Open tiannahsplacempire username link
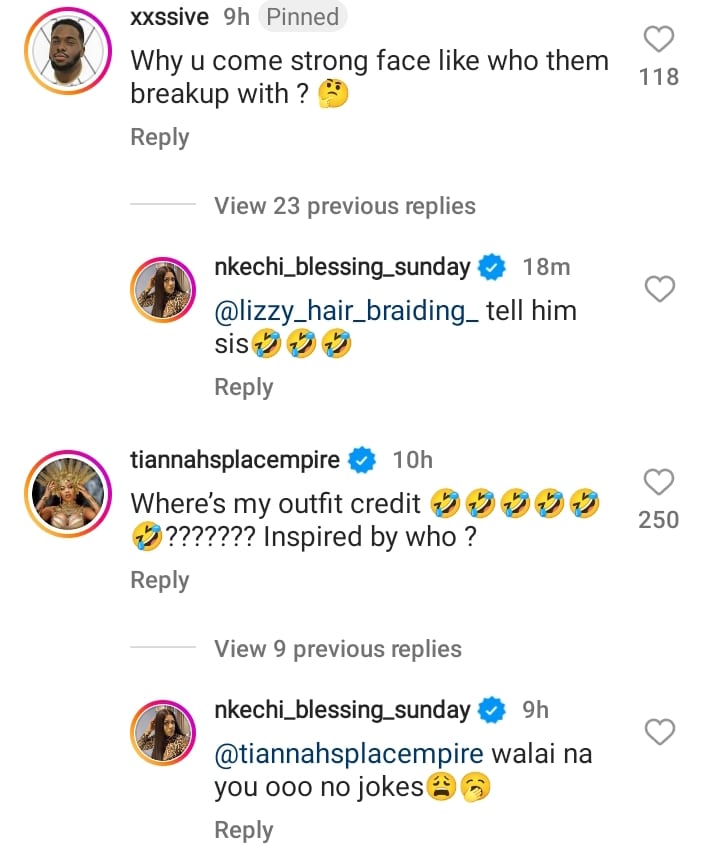The width and height of the screenshot is (720, 868). [235, 460]
